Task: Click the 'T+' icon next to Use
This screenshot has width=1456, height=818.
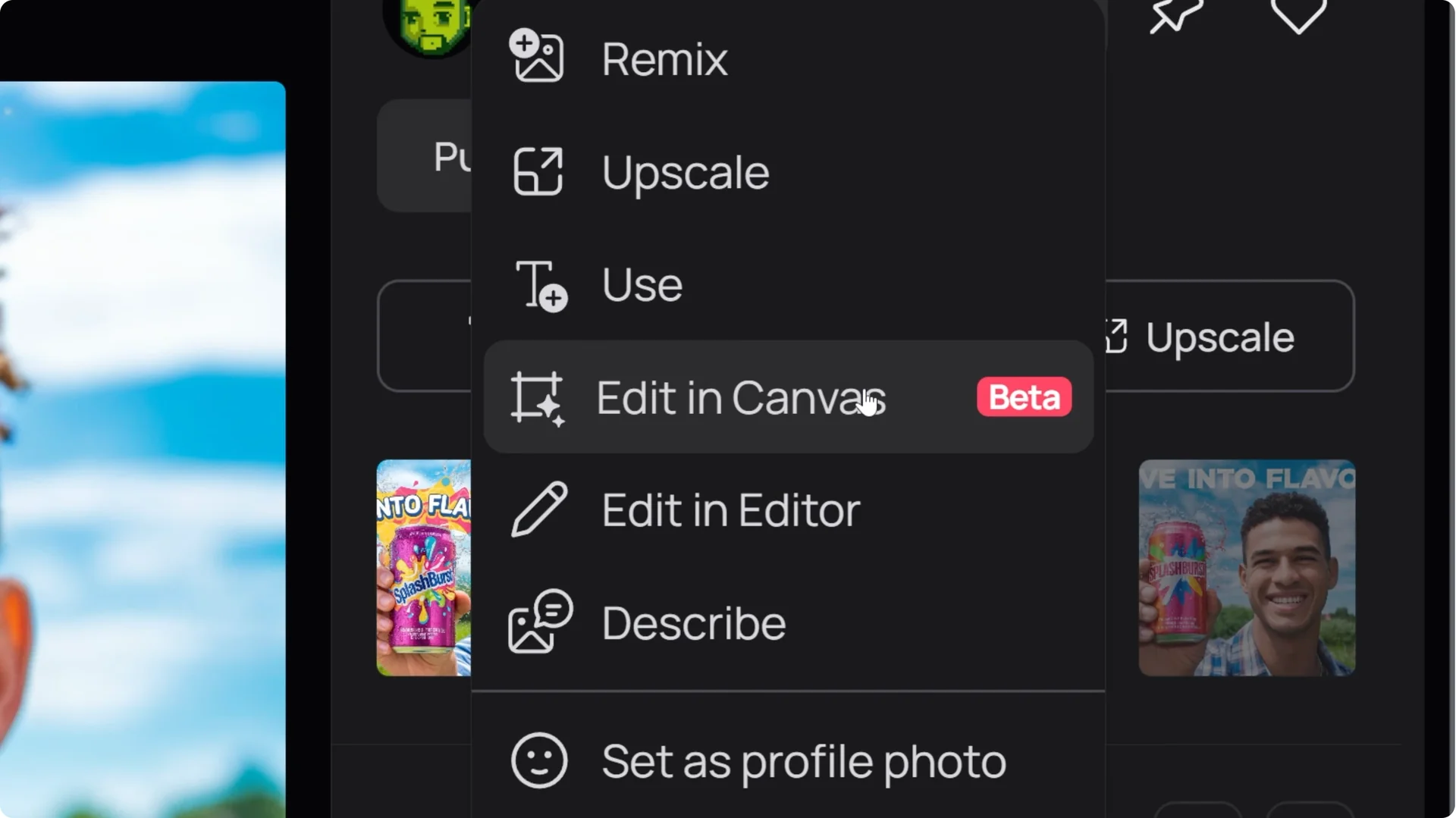Action: (x=539, y=285)
